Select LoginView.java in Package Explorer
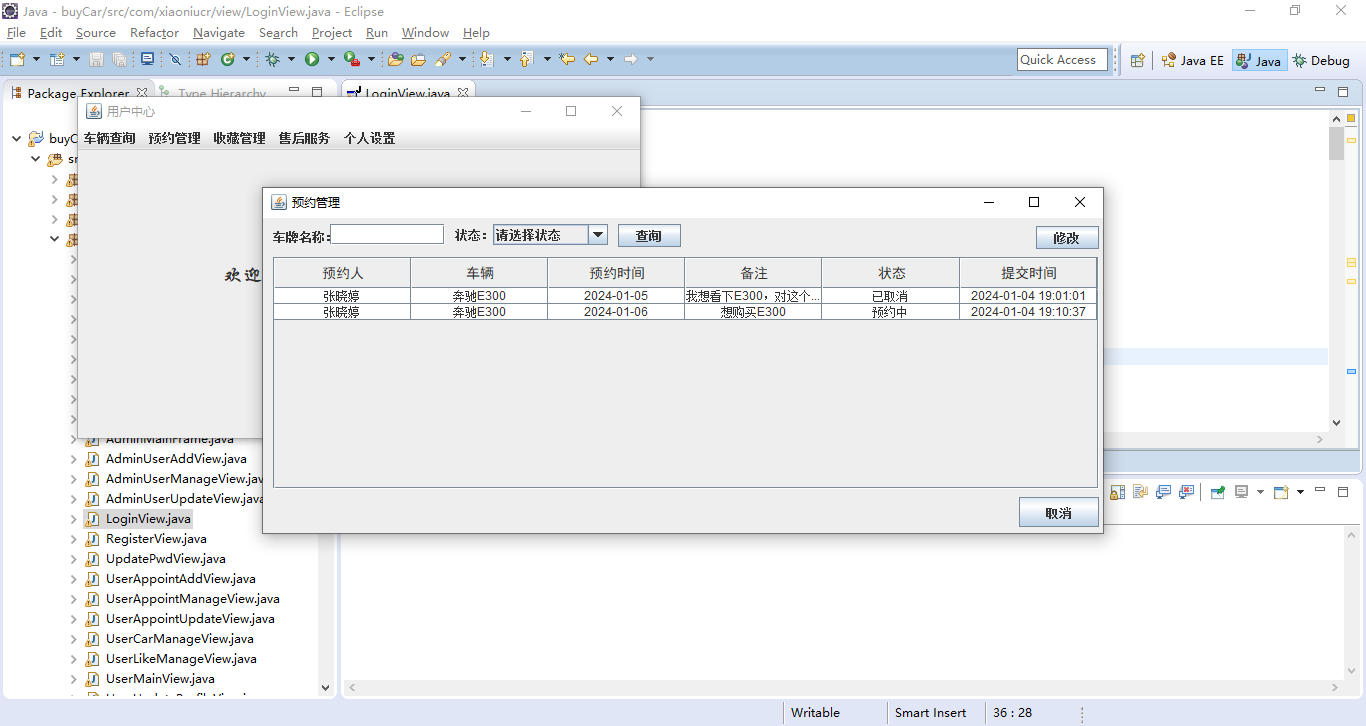The image size is (1366, 726). pyautogui.click(x=148, y=519)
